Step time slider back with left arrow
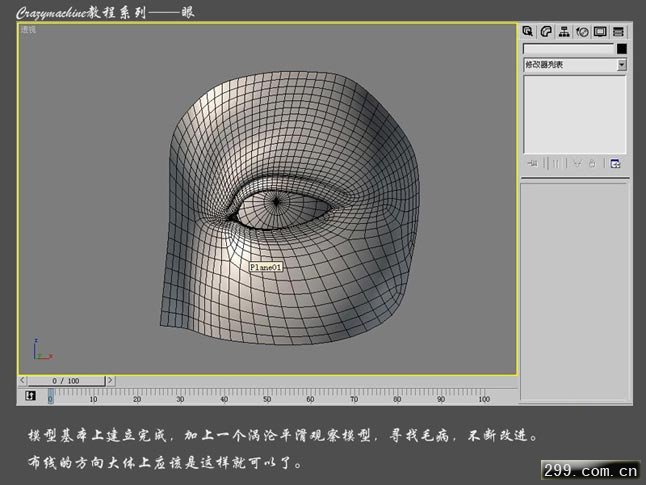The height and width of the screenshot is (485, 646). click(22, 380)
